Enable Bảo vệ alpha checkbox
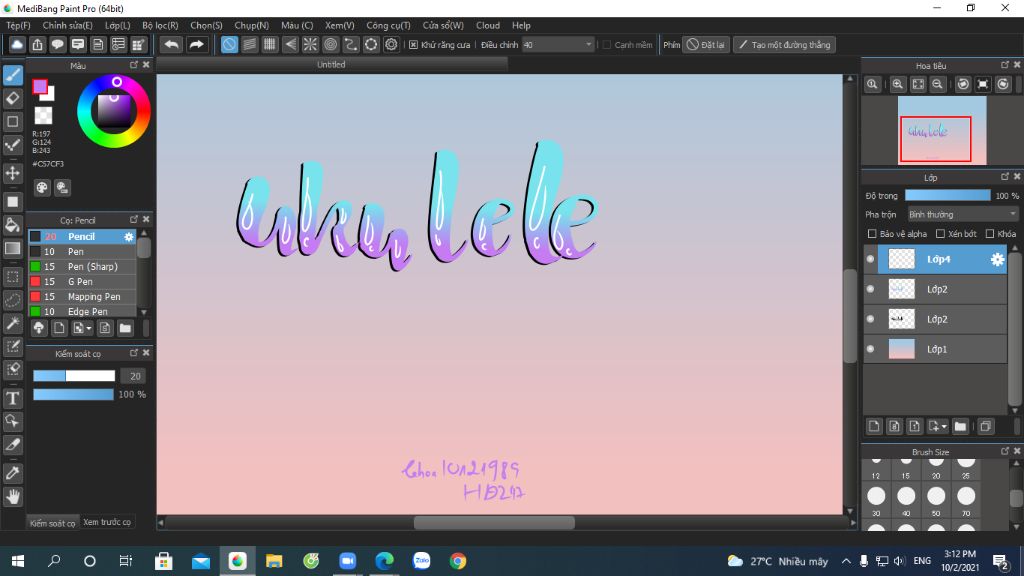1024x576 pixels. 872,233
